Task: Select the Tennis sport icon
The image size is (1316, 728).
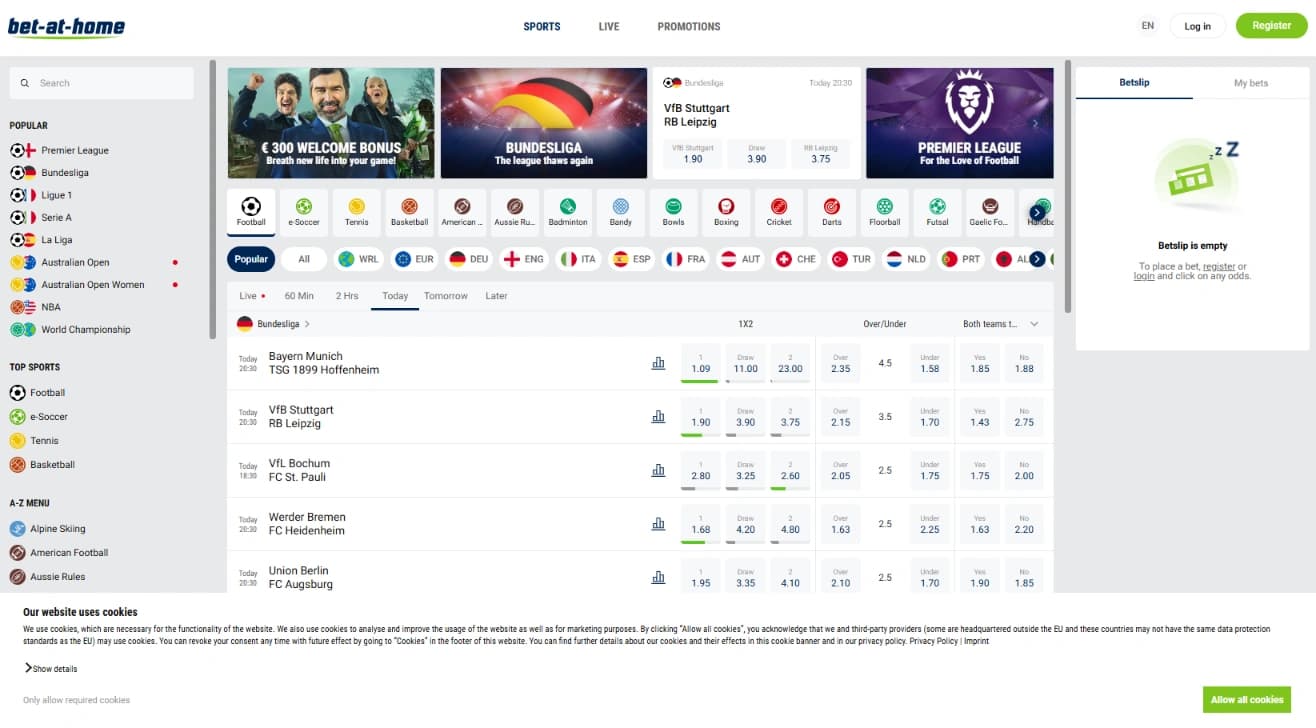Action: pyautogui.click(x=356, y=211)
